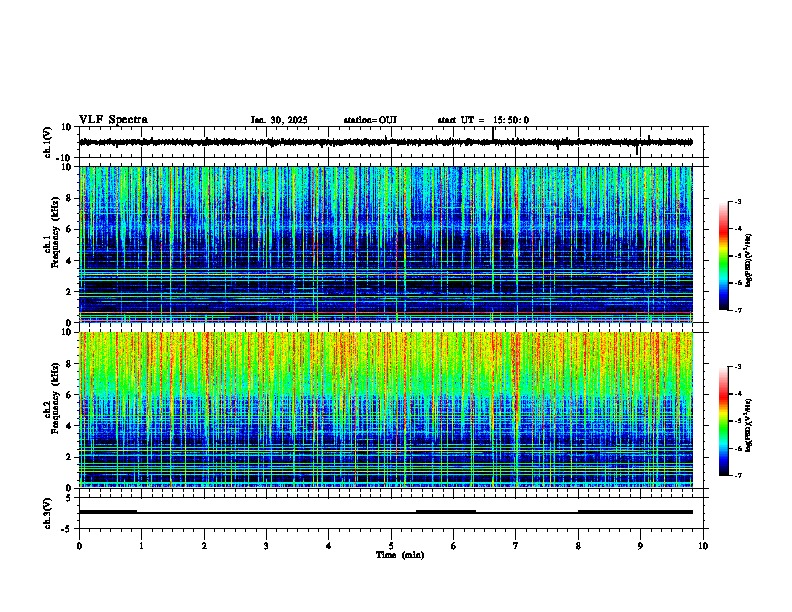Click tick label "4" on the time axis
The width and height of the screenshot is (792, 612).
point(329,546)
